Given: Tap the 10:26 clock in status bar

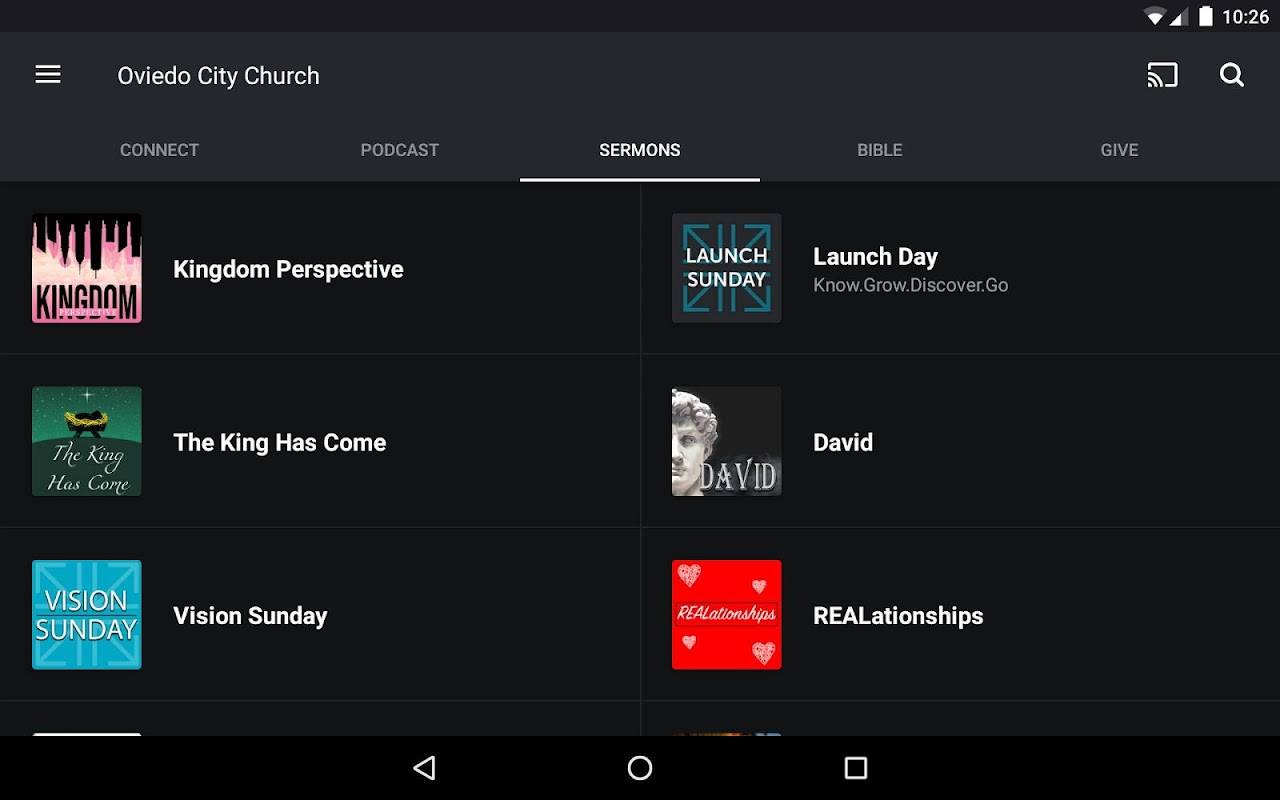Looking at the screenshot, I should pyautogui.click(x=1245, y=16).
